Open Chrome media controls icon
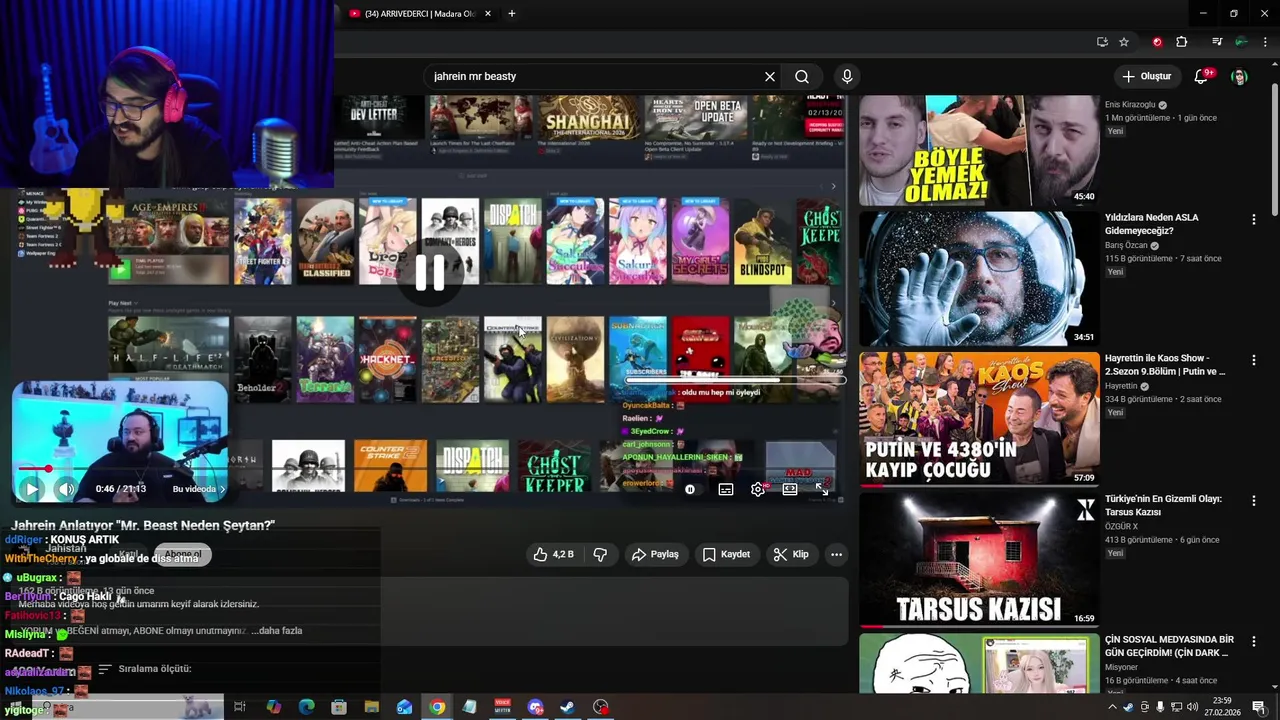 1217,42
